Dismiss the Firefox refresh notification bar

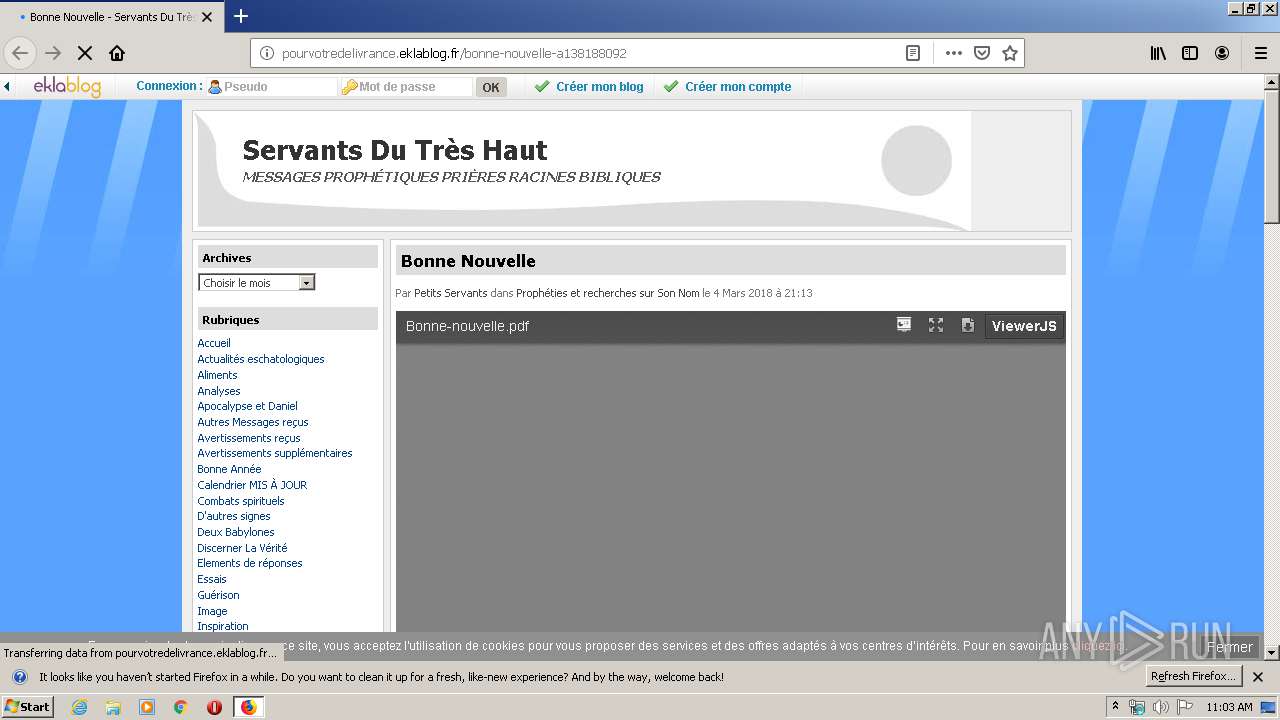pos(1258,677)
